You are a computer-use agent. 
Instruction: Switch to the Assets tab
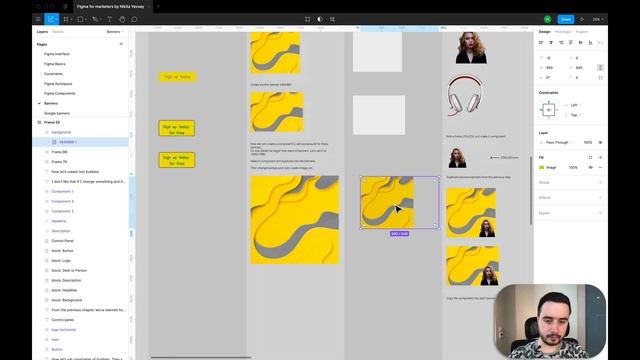coord(58,32)
